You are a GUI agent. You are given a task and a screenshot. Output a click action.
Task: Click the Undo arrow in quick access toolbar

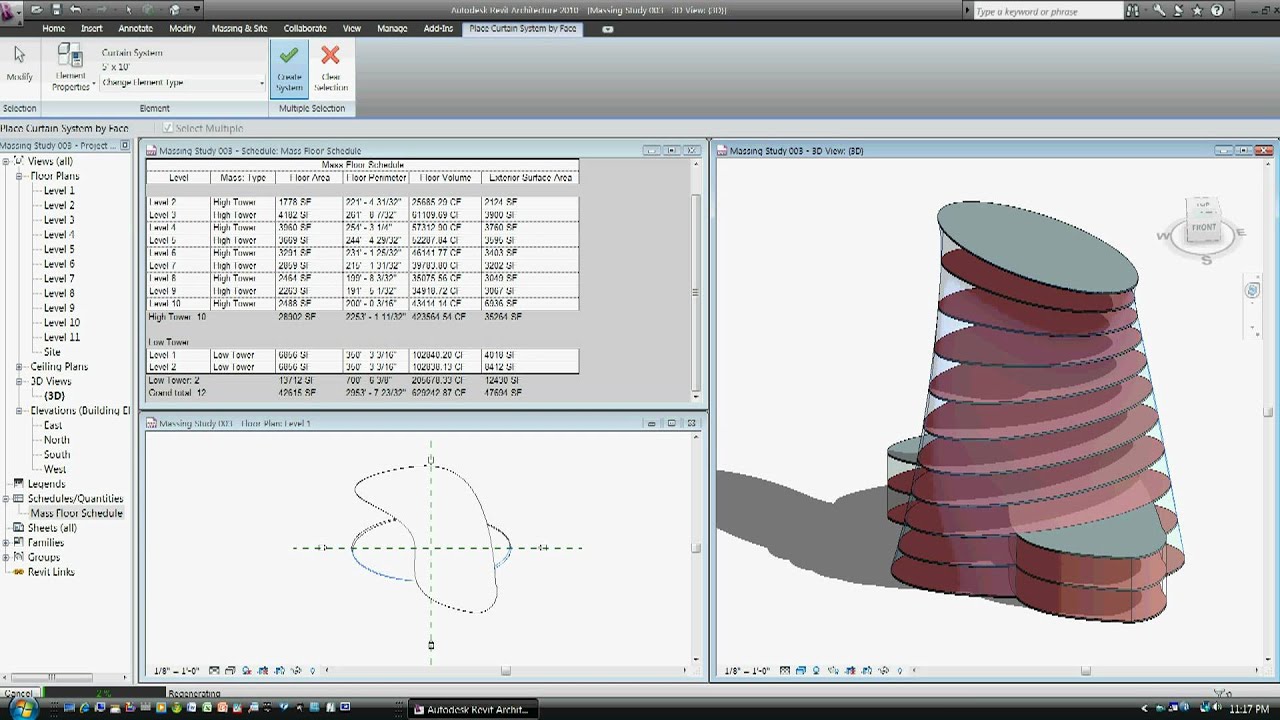(75, 10)
